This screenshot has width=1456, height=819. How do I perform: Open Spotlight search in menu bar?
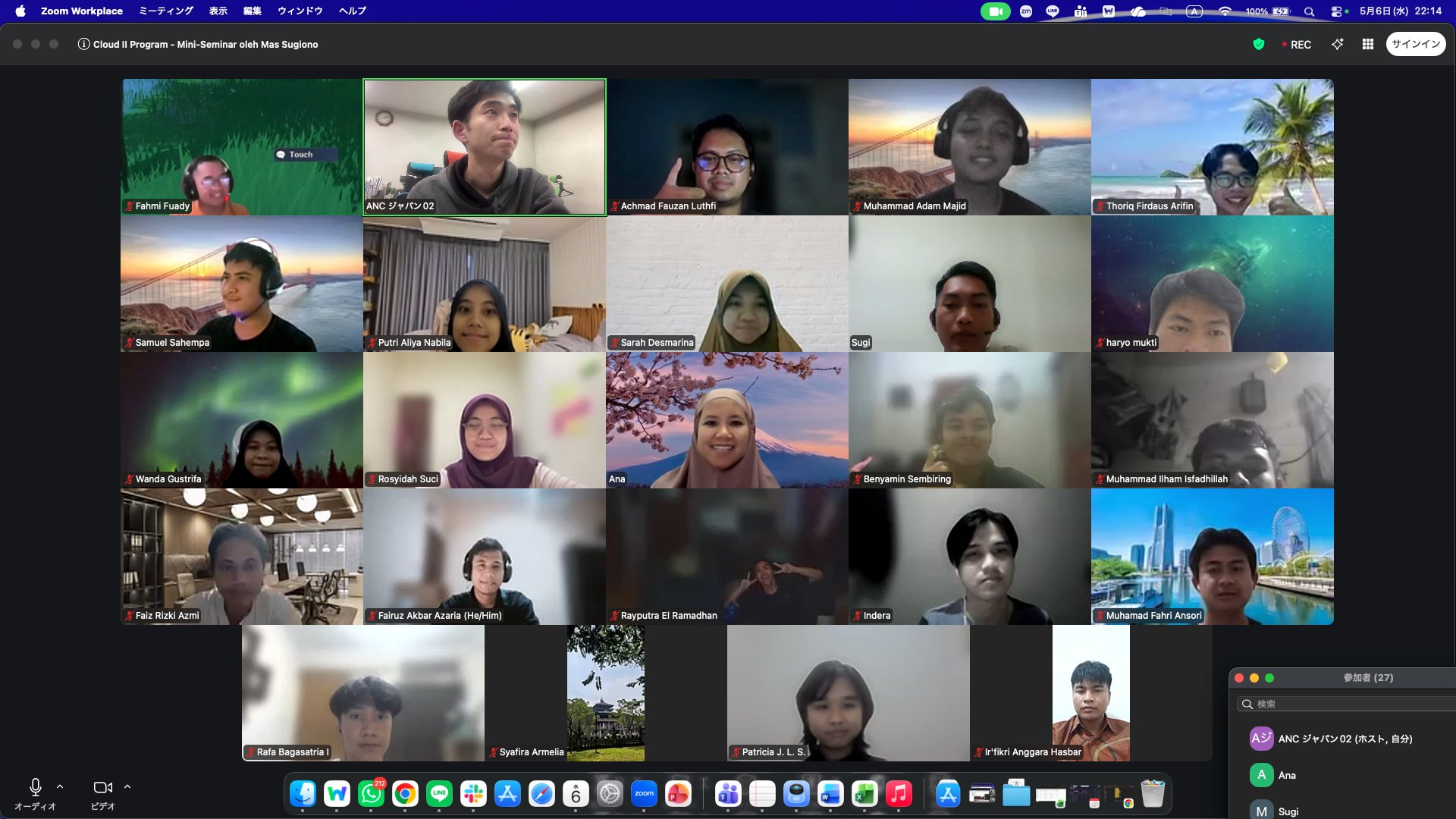click(1309, 11)
